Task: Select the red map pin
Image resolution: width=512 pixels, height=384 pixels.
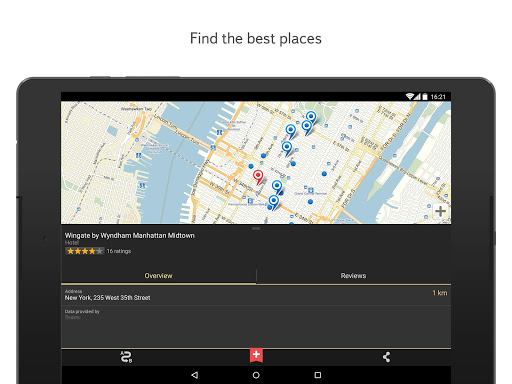Action: tap(258, 177)
